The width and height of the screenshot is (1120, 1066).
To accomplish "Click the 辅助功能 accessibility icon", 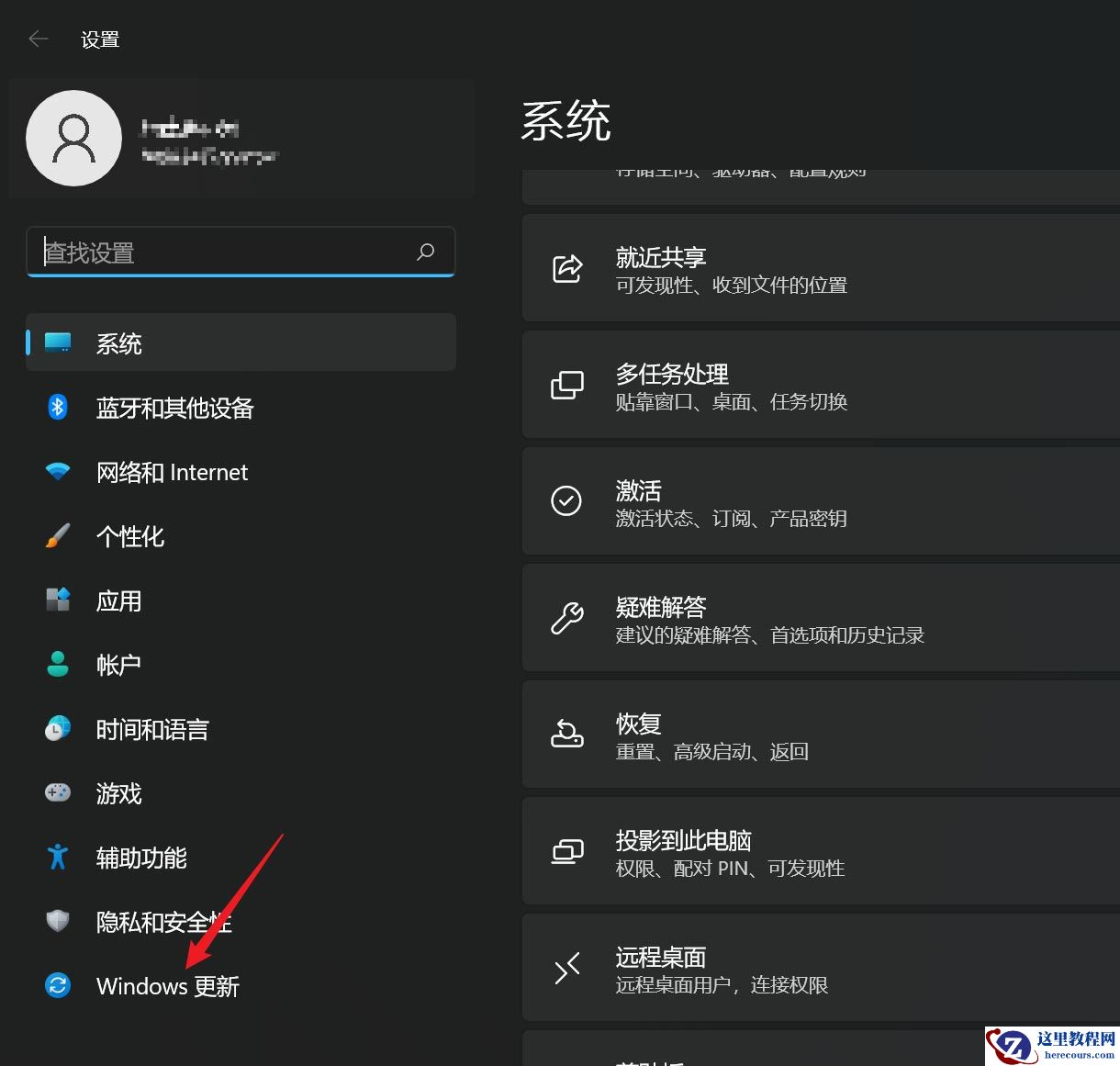I will tap(57, 857).
